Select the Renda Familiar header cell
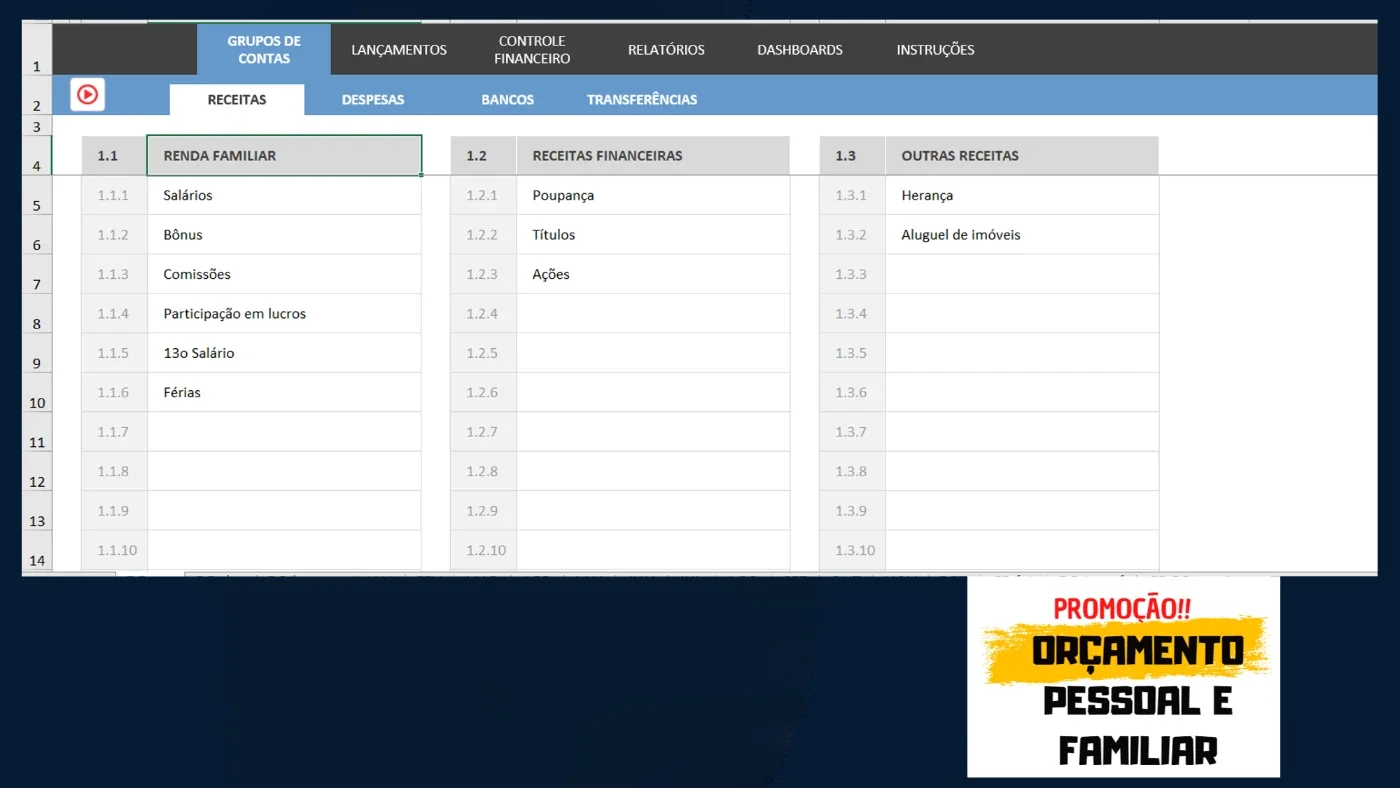 [284, 156]
